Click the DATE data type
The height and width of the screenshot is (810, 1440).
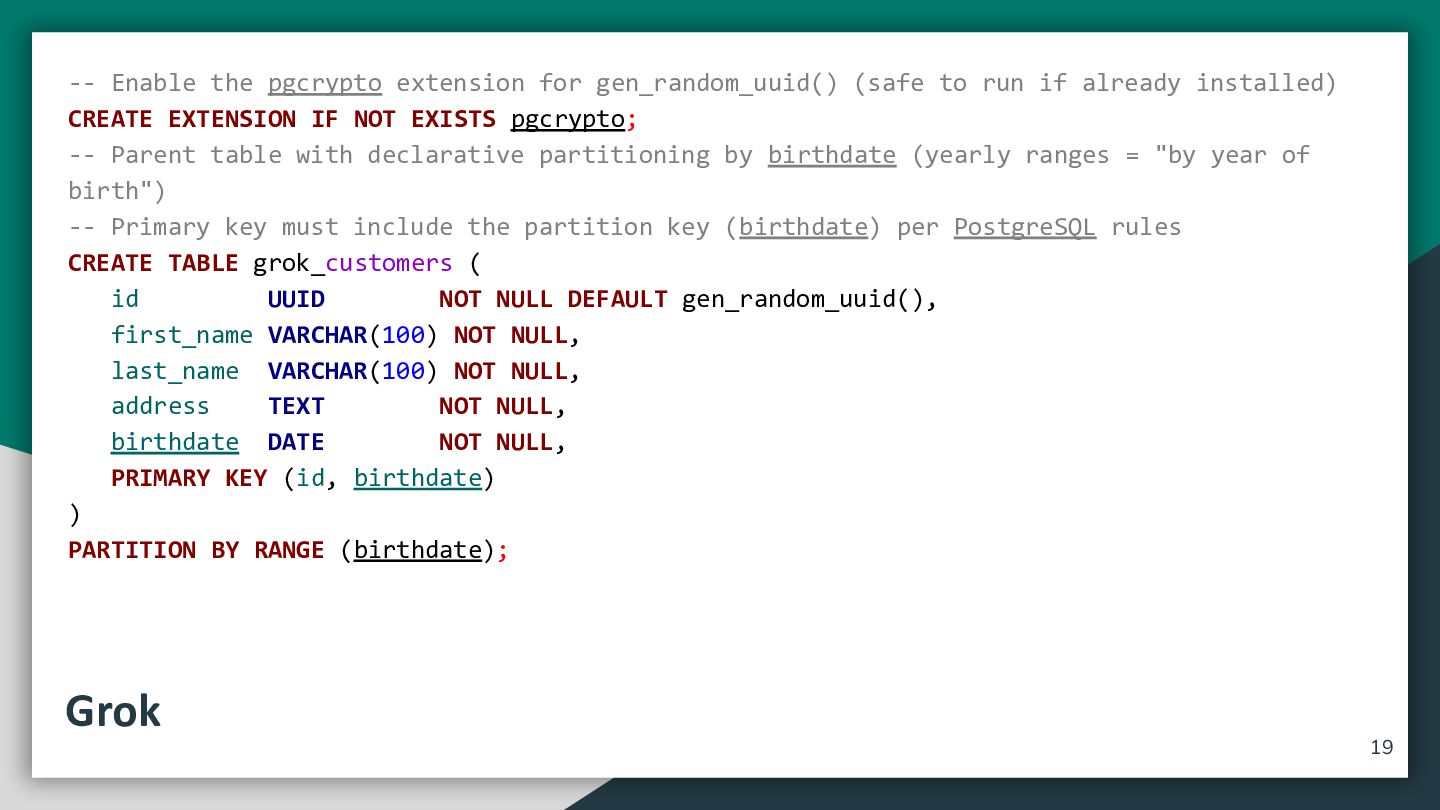tap(296, 442)
